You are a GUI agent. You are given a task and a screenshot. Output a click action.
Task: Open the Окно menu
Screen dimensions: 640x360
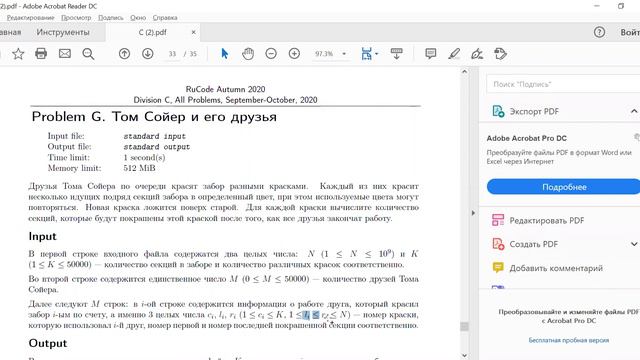pos(138,18)
